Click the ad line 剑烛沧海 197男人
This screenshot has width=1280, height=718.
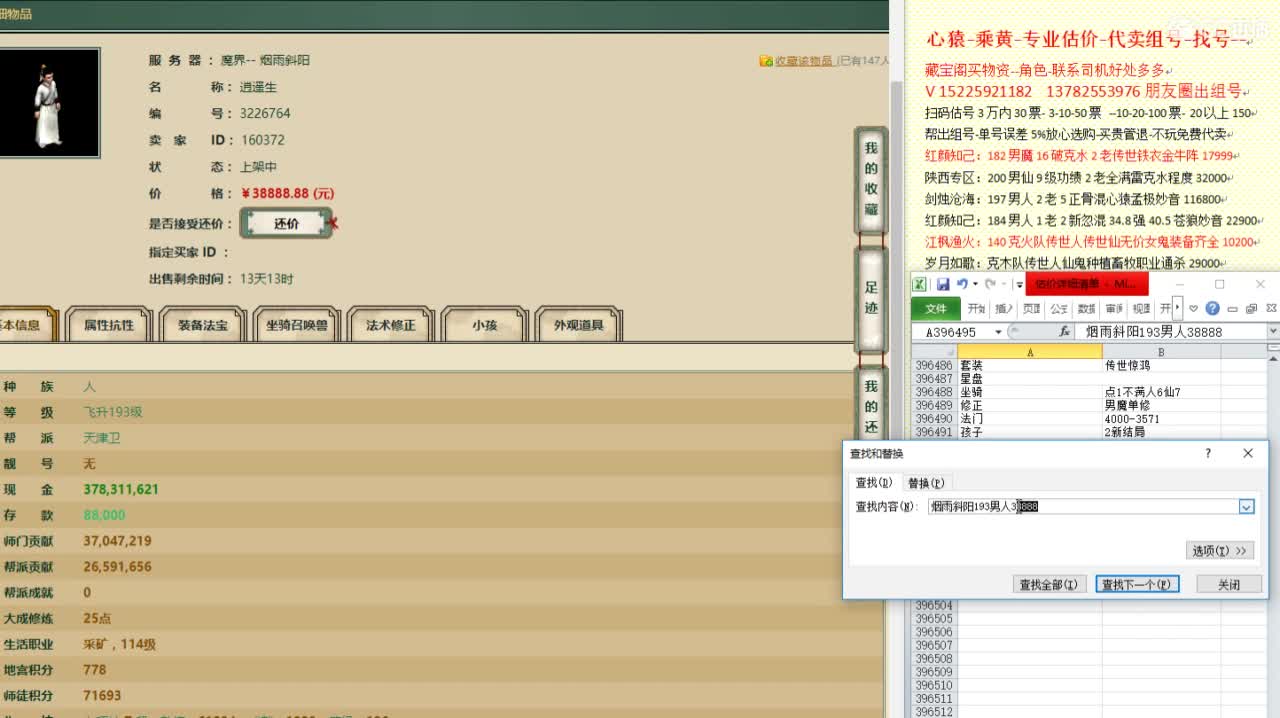pyautogui.click(x=1074, y=199)
